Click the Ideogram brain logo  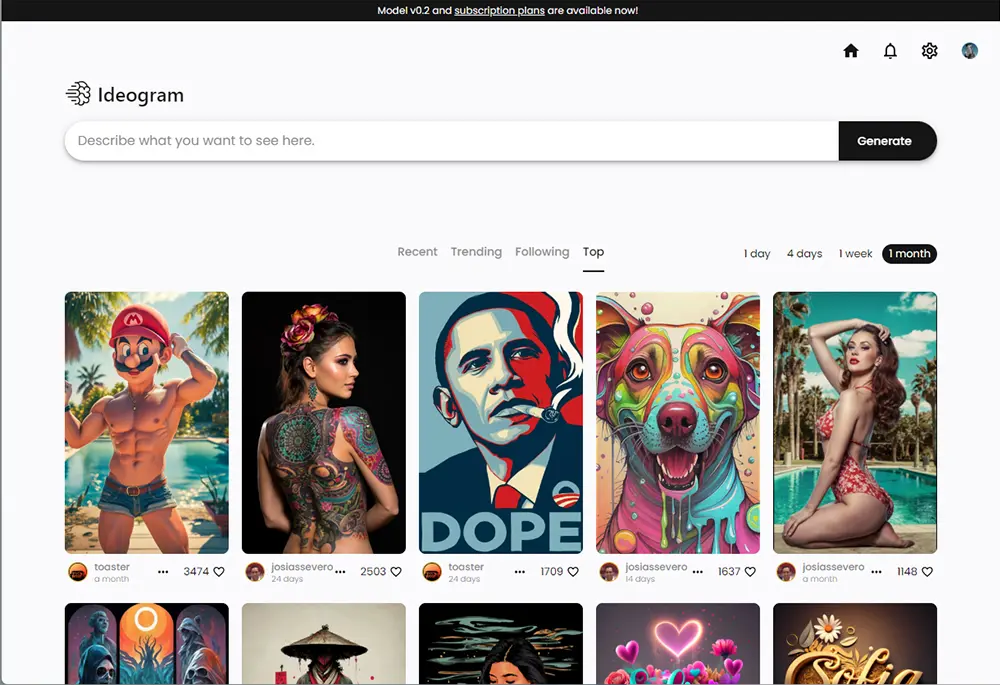(x=78, y=94)
